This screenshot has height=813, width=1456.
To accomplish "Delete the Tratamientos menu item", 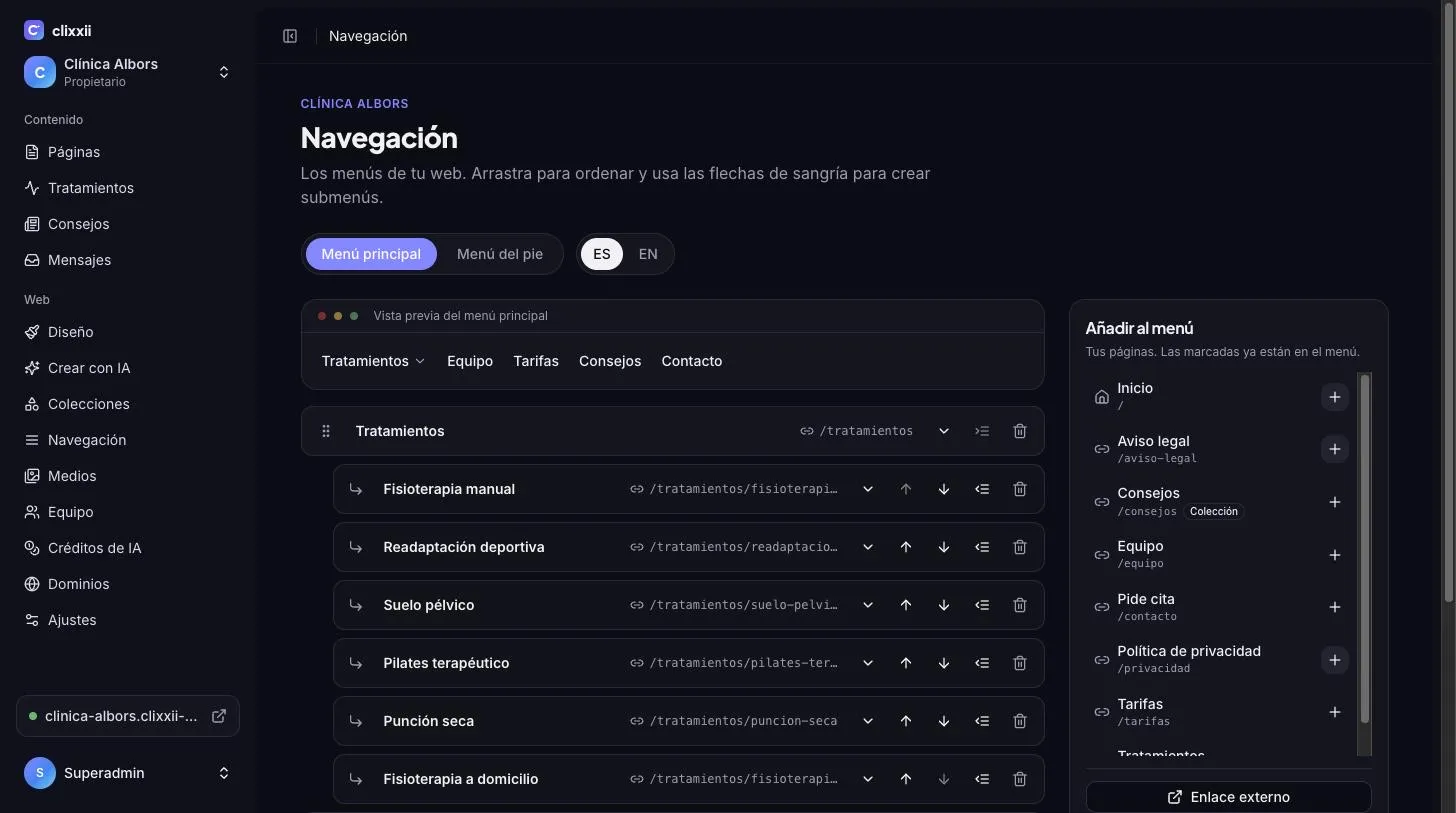I will point(1020,431).
